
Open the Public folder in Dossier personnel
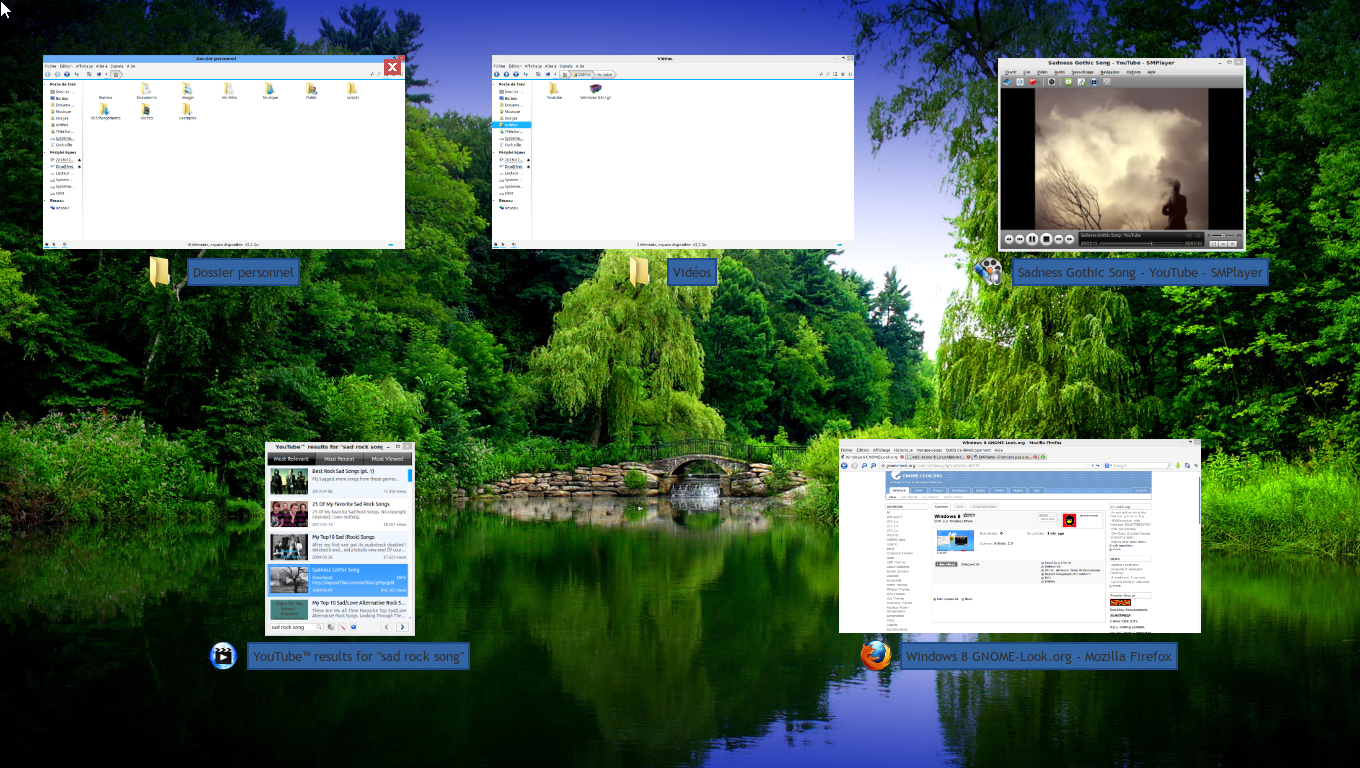click(311, 91)
